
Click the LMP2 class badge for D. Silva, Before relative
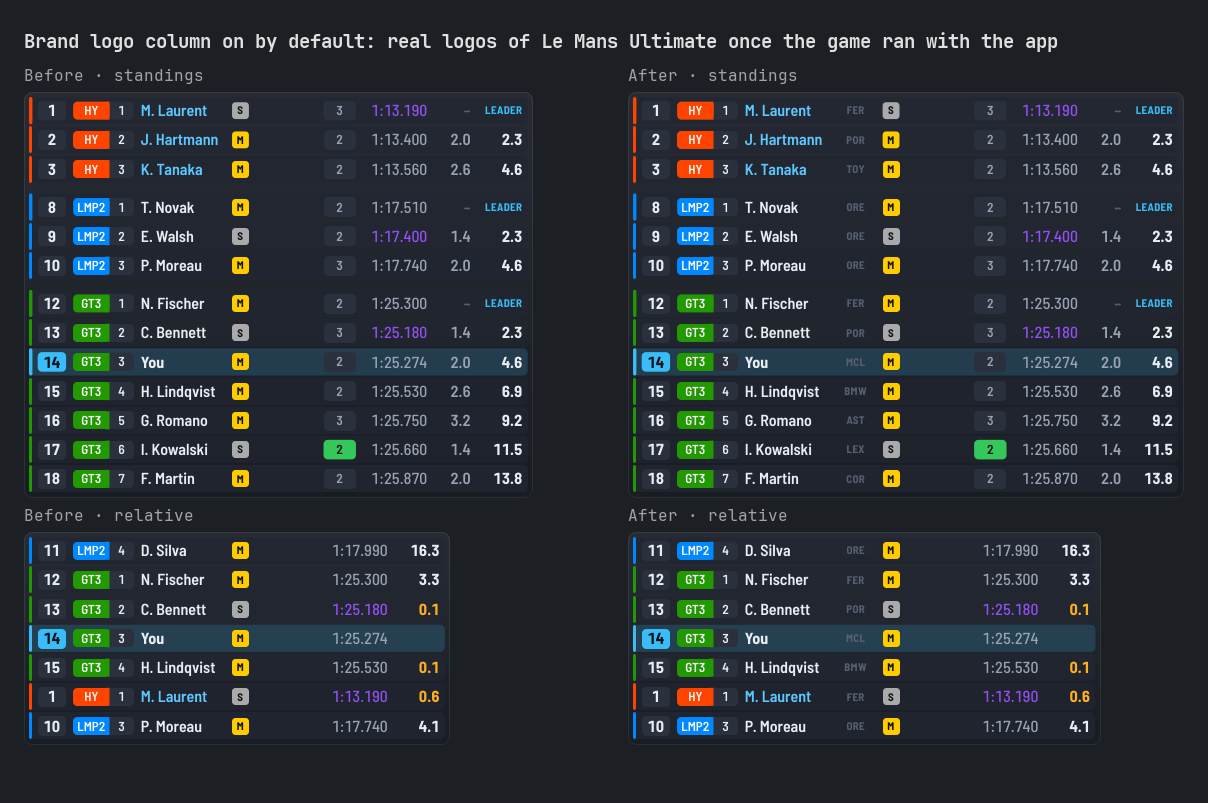tap(91, 551)
